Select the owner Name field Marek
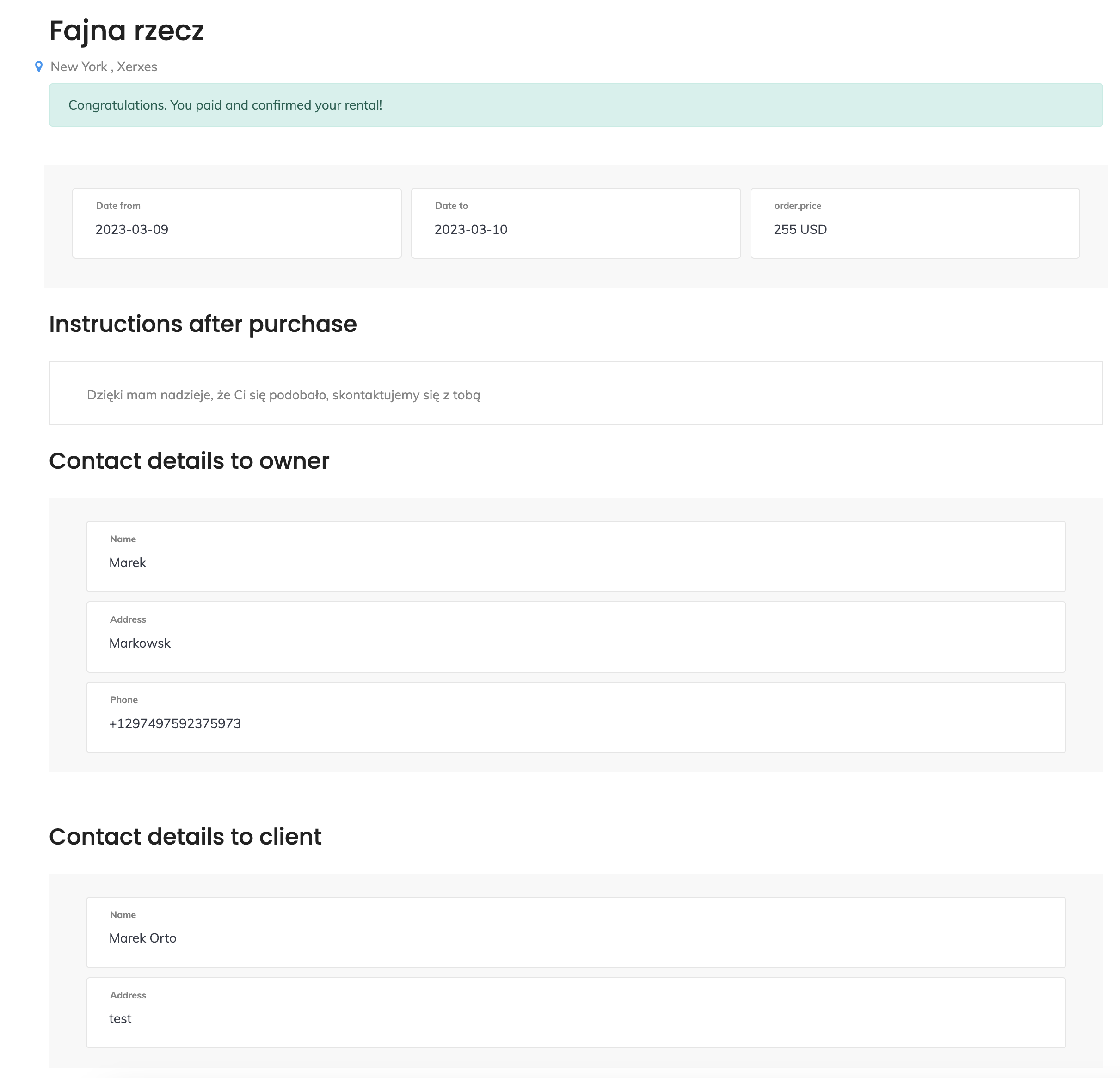The width and height of the screenshot is (1120, 1078). click(x=575, y=557)
